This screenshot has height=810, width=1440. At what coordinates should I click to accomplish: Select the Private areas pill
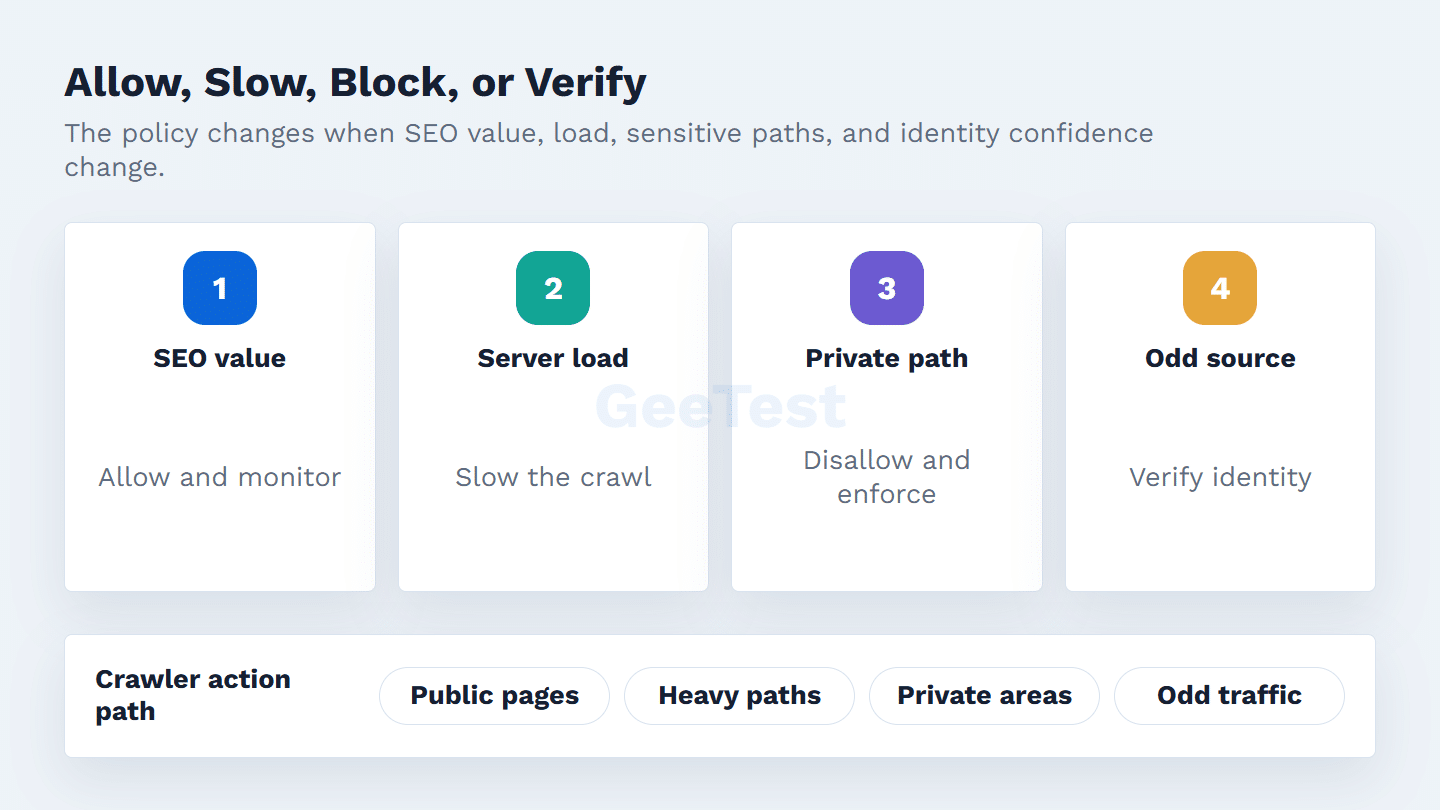984,696
